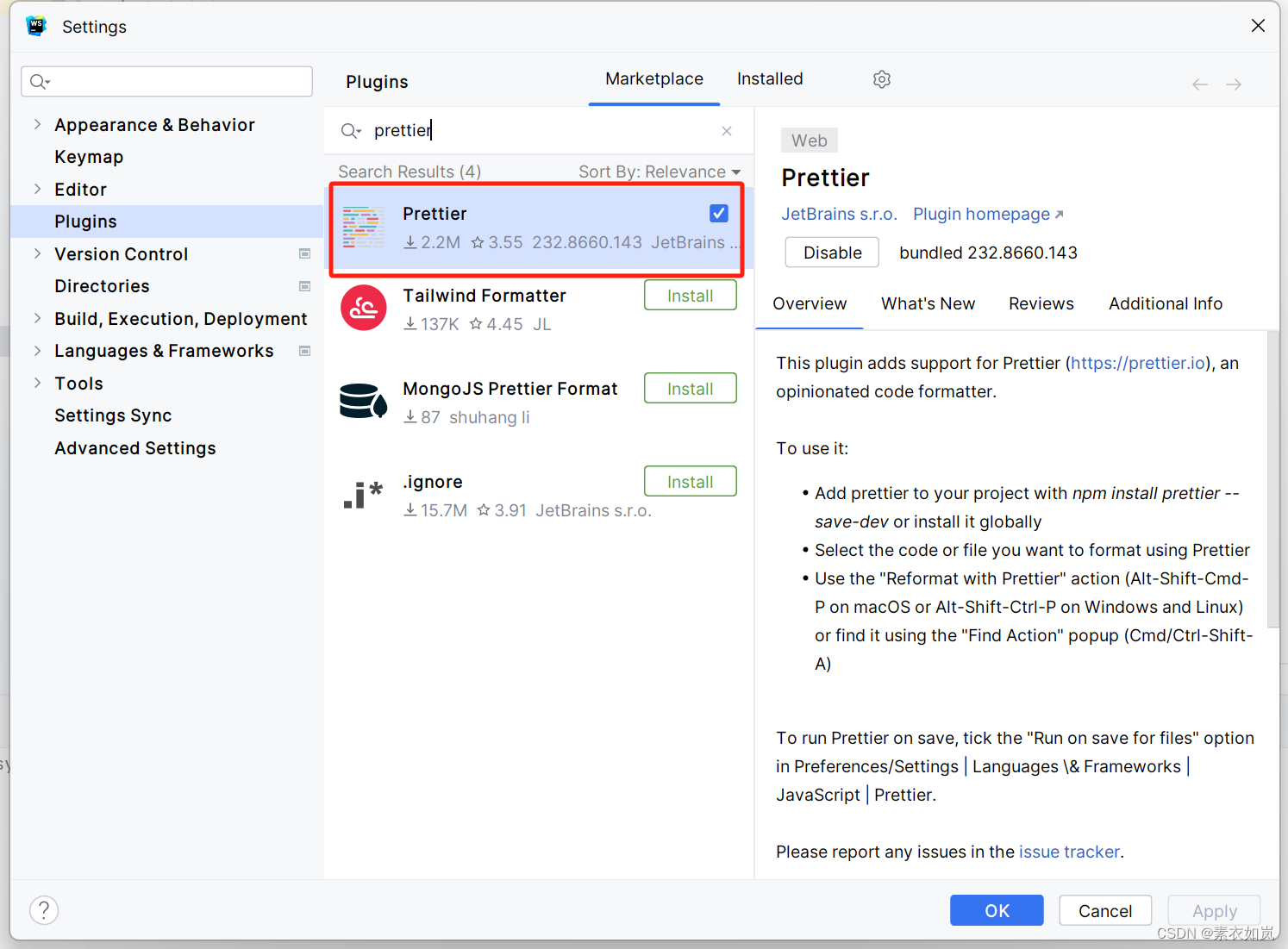Clear the prettier search with X
The image size is (1288, 949).
coord(727,131)
